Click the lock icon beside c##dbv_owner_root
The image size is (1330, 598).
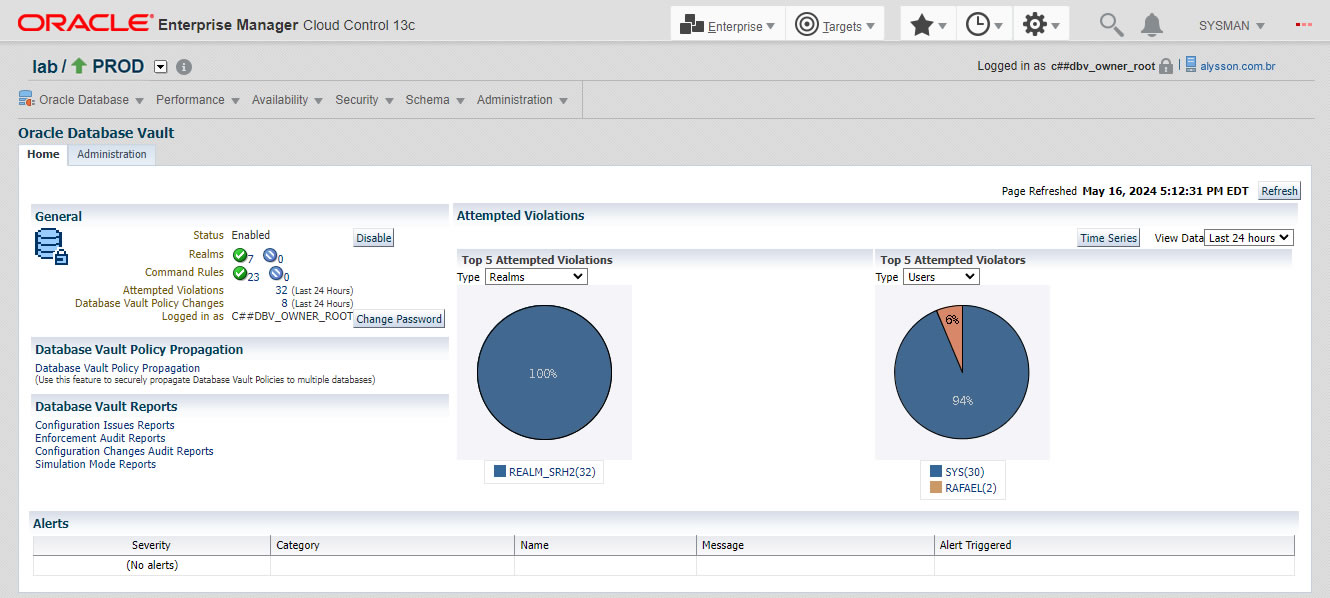1166,66
